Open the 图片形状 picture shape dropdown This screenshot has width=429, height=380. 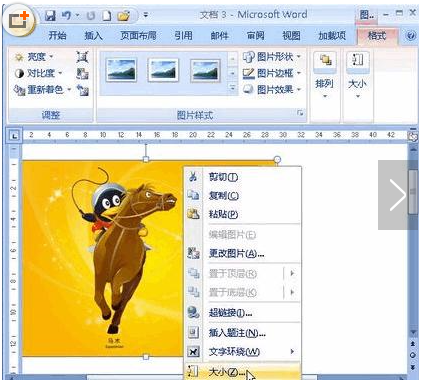[x=271, y=57]
